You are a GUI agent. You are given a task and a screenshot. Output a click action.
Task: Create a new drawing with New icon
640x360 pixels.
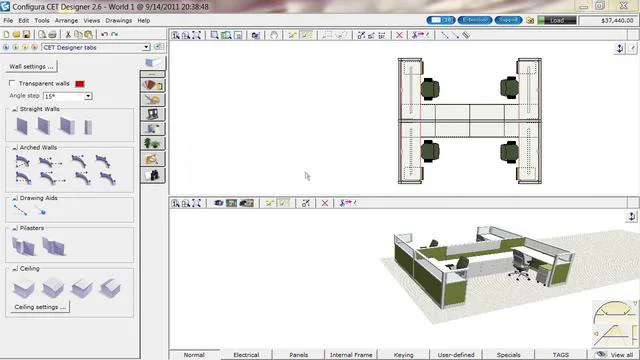[x=6, y=35]
